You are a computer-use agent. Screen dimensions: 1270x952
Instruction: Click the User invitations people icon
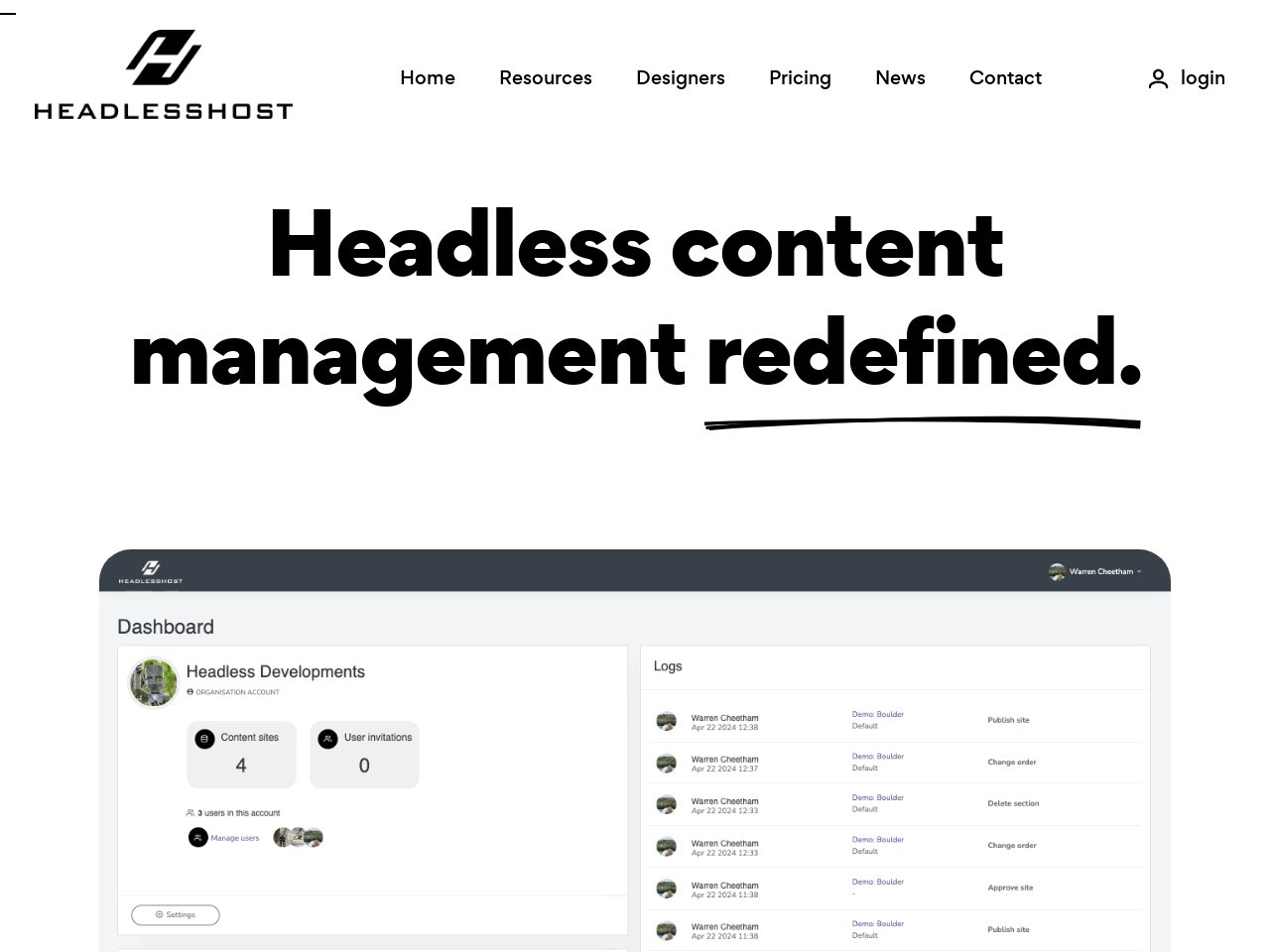click(x=328, y=739)
